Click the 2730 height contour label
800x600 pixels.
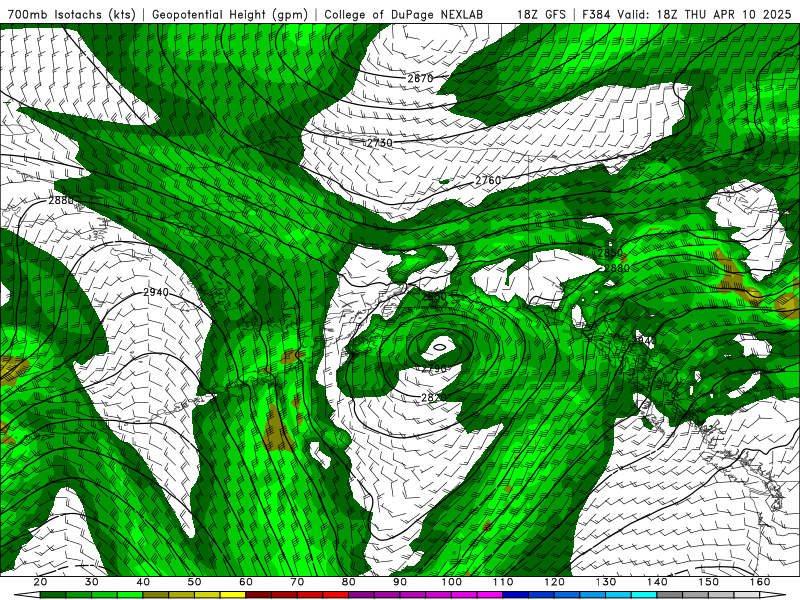click(x=380, y=143)
